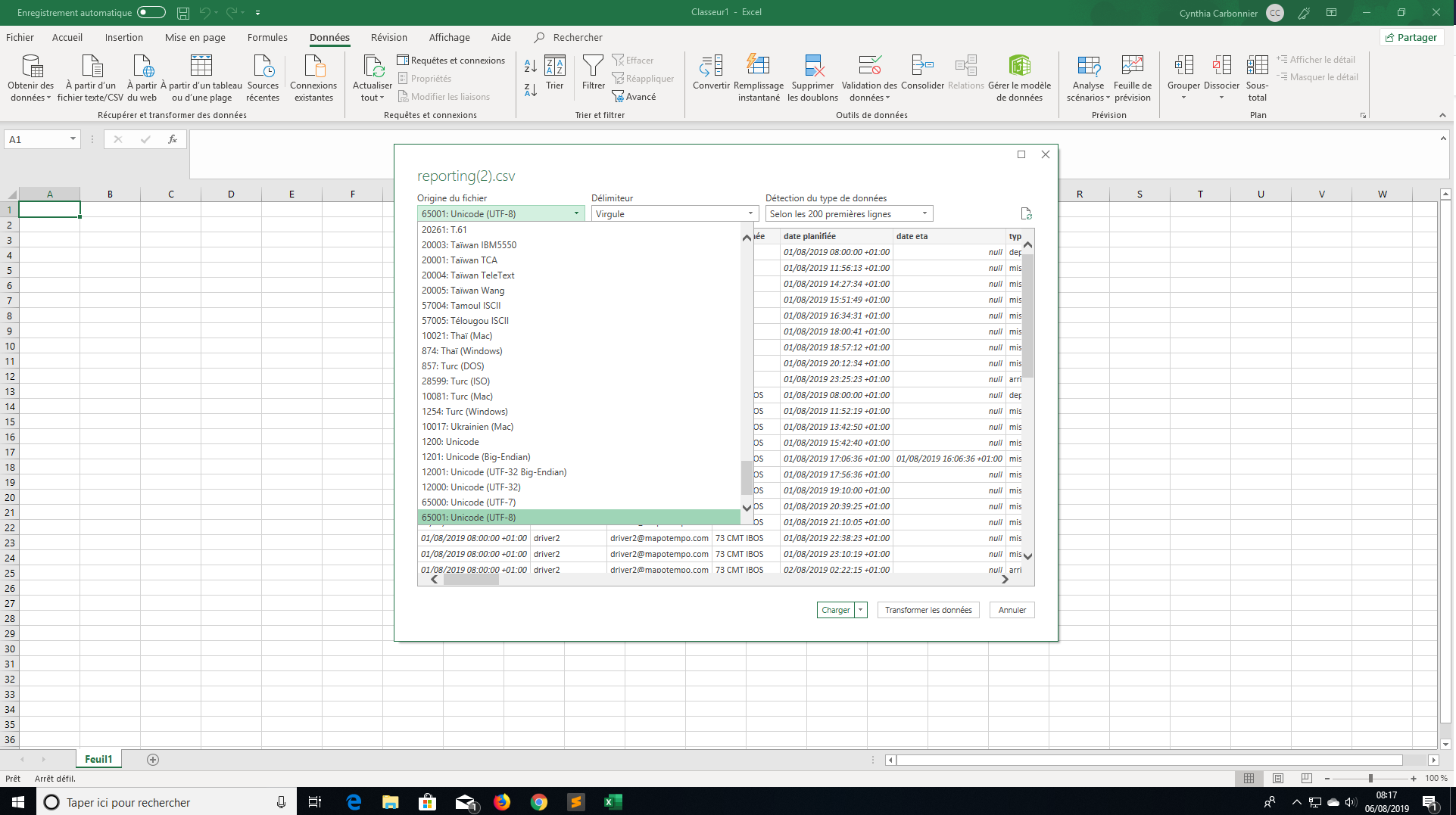Open Excel from the Windows taskbar
1456x815 pixels.
pyautogui.click(x=613, y=802)
